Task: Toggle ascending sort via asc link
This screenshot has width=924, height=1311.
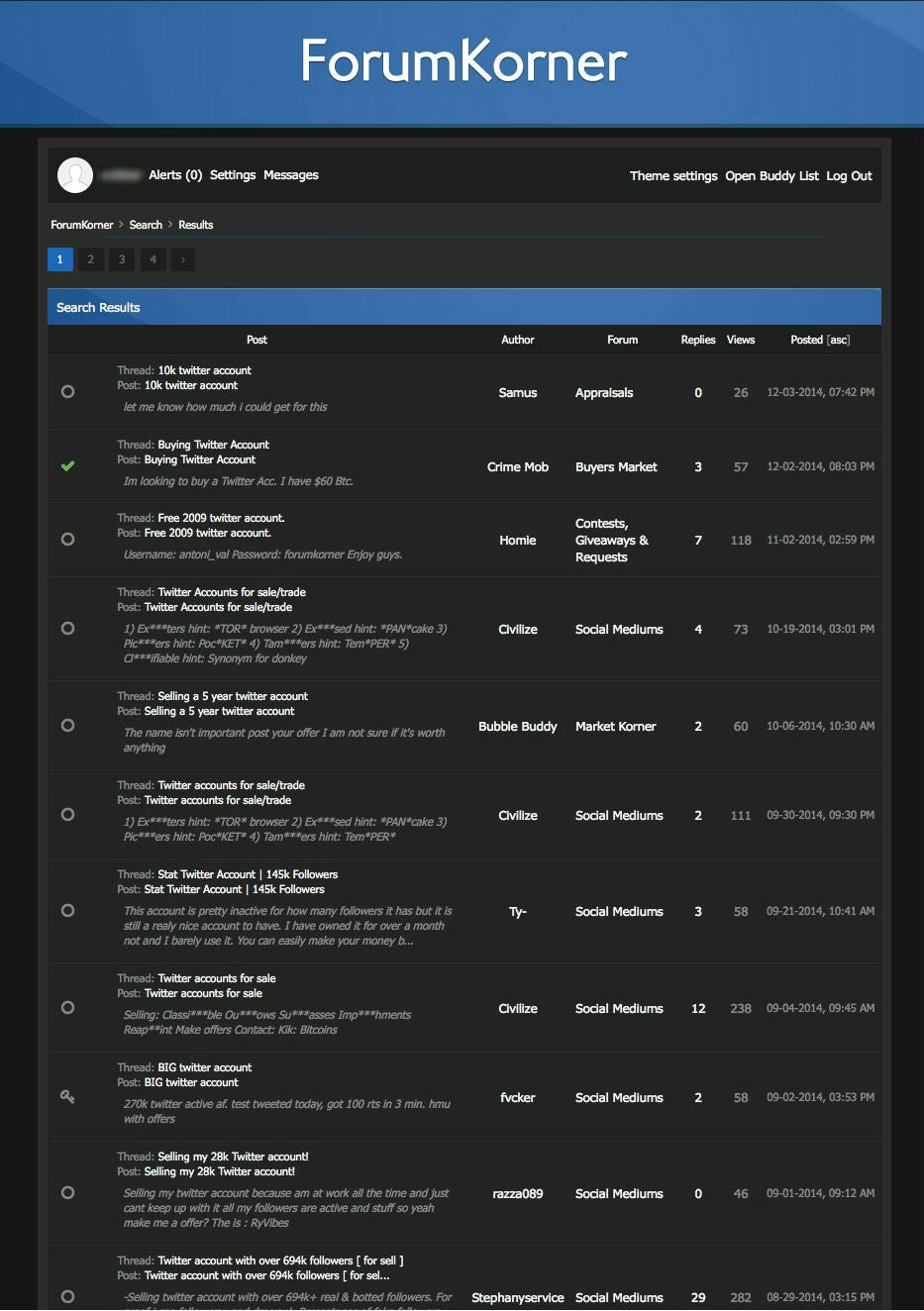Action: click(x=838, y=340)
